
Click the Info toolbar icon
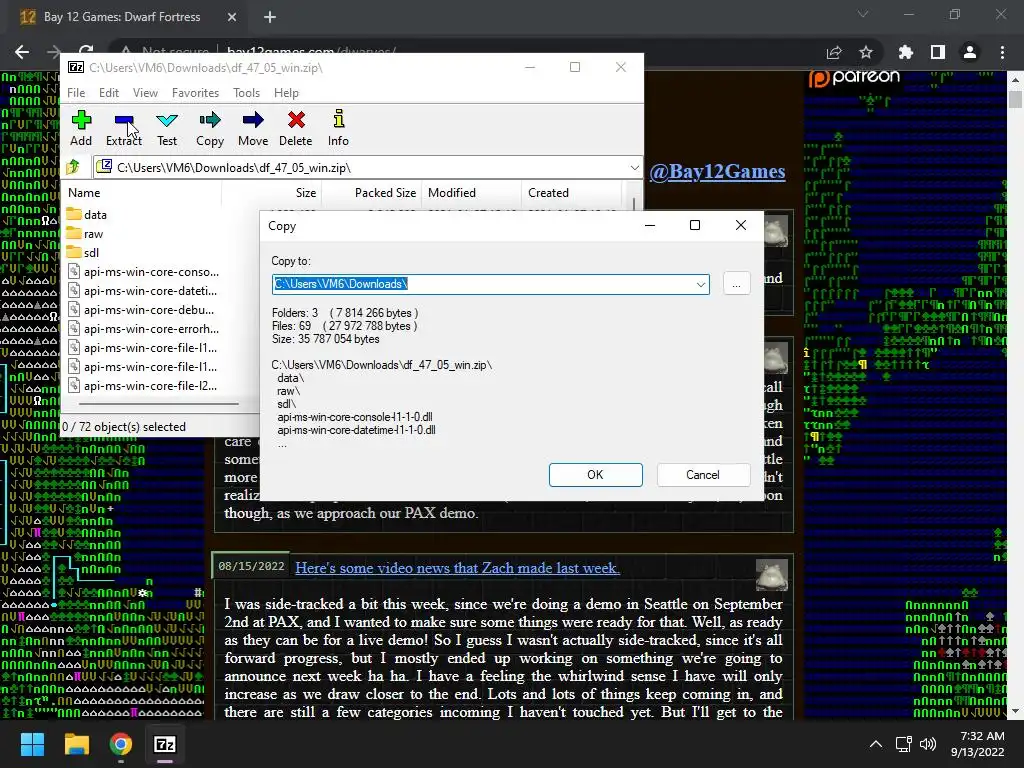click(x=338, y=128)
